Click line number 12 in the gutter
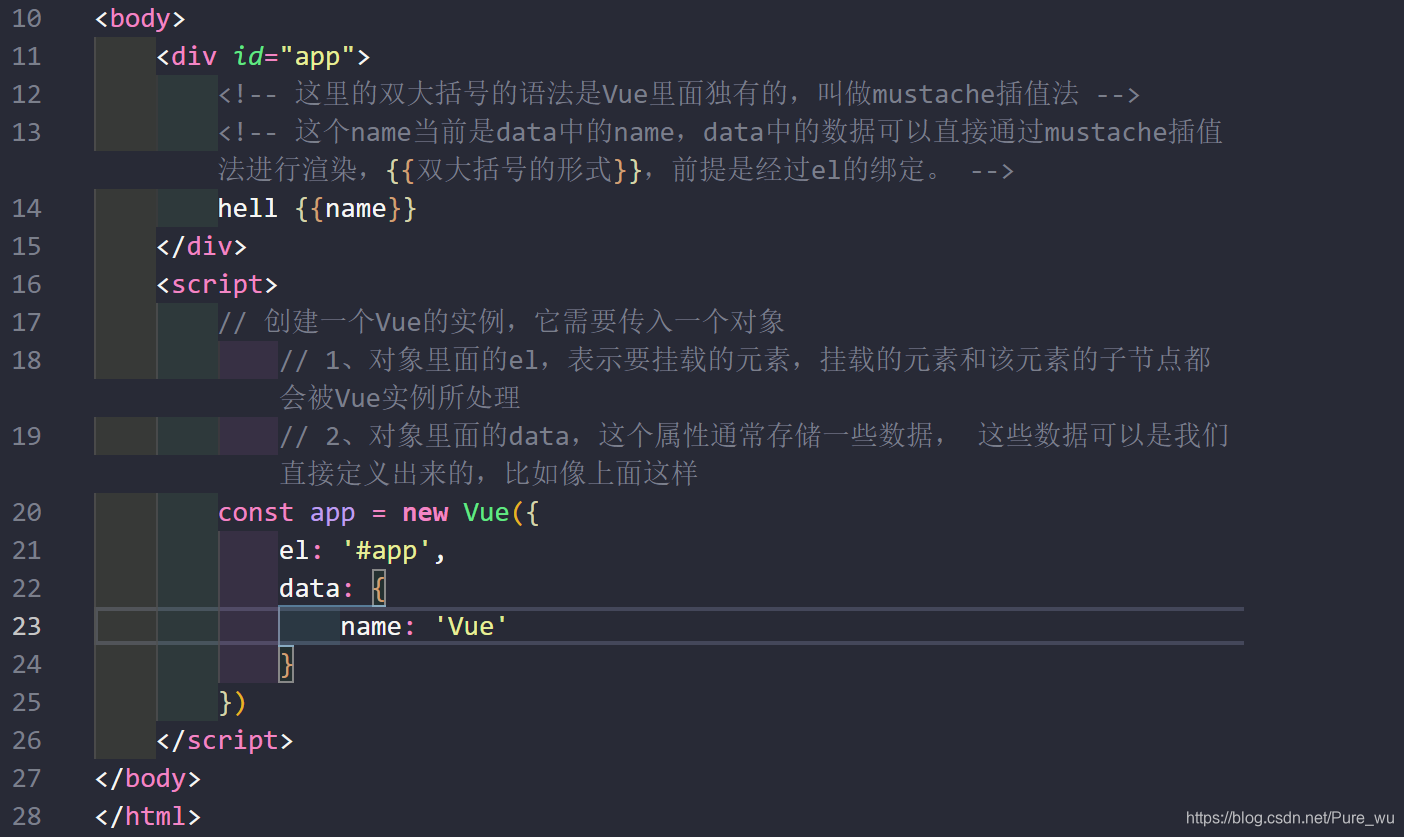Screen dimensions: 1404x837 click(x=27, y=94)
